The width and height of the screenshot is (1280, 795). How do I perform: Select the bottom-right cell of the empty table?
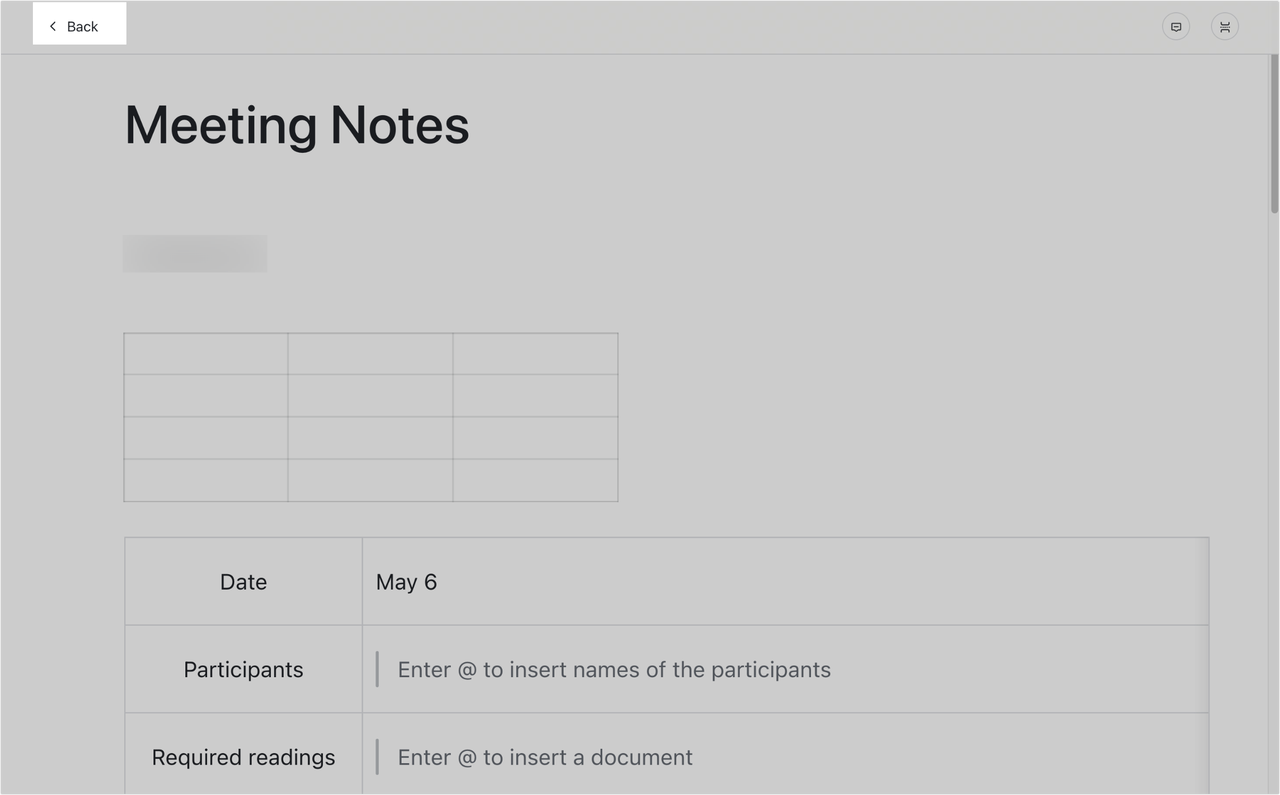535,480
